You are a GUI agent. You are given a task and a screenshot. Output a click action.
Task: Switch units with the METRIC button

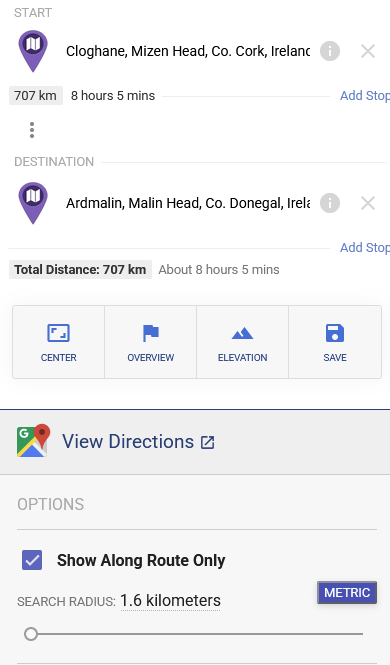coord(347,592)
